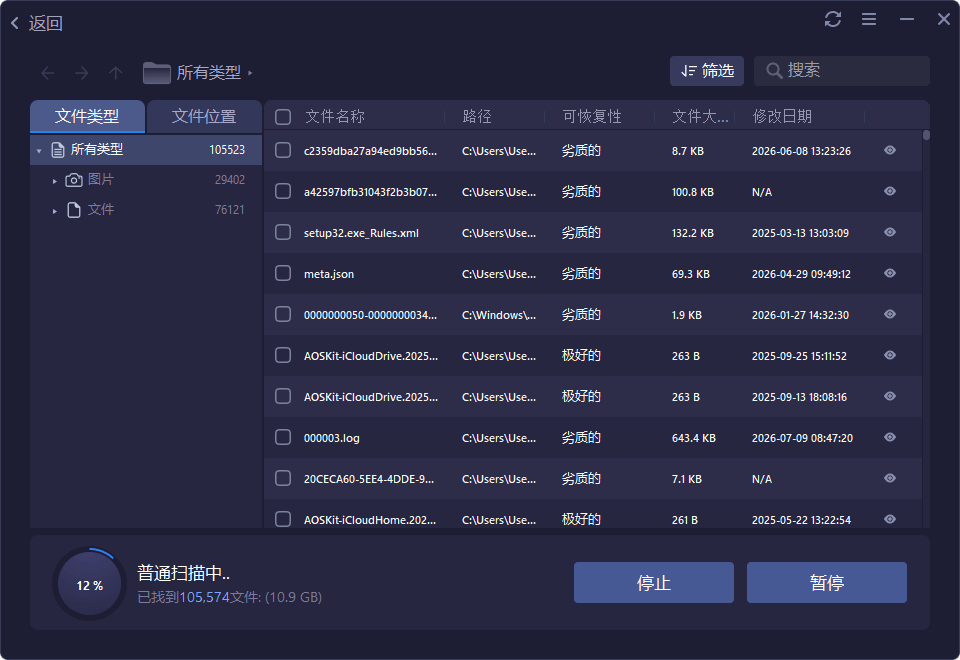Click the document icon beside 所有类型 tree row

[x=58, y=149]
